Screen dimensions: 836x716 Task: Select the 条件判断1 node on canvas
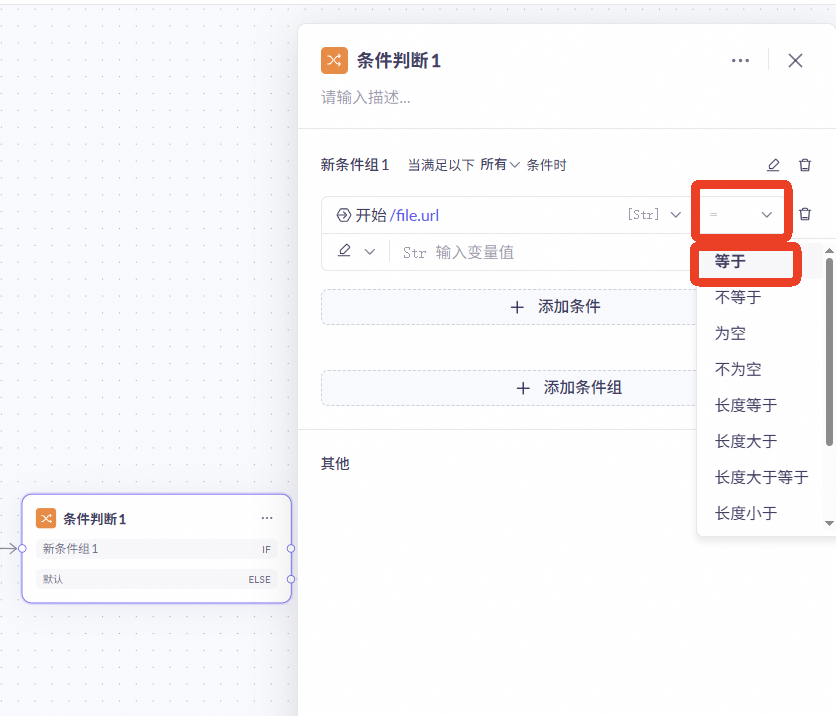157,549
